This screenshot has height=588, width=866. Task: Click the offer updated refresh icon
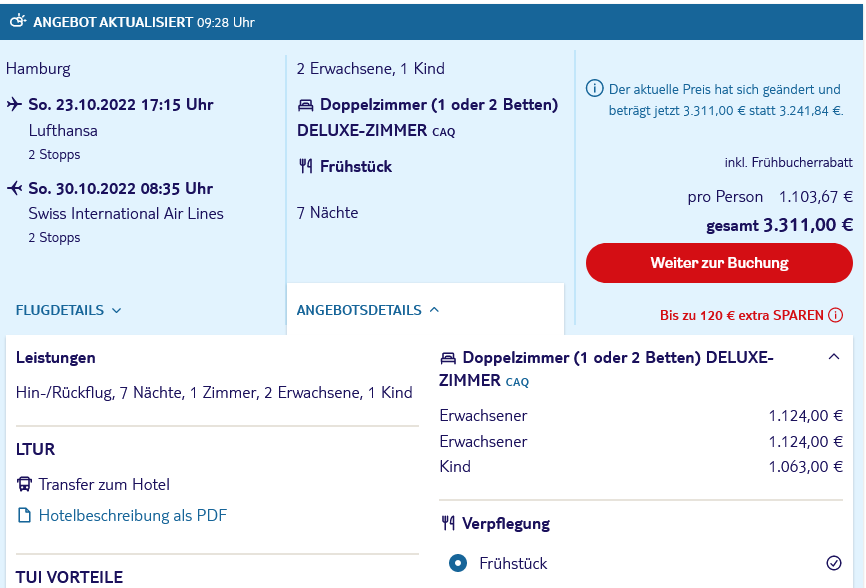click(18, 21)
